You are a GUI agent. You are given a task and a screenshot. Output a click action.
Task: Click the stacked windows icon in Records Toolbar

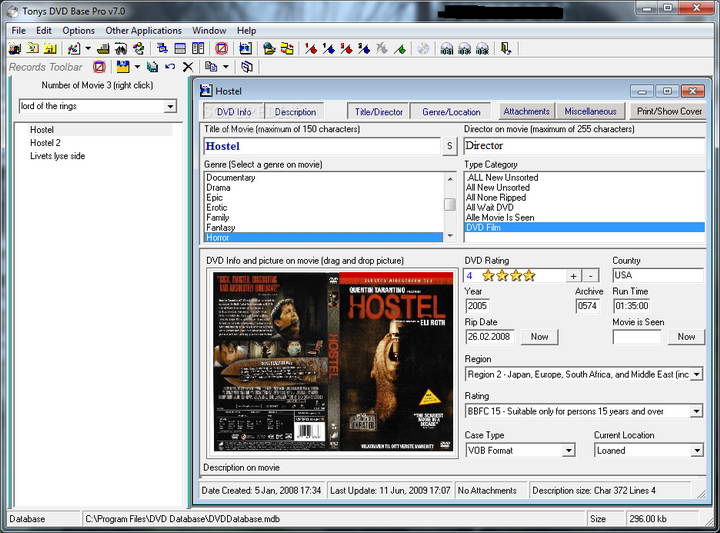click(x=247, y=67)
